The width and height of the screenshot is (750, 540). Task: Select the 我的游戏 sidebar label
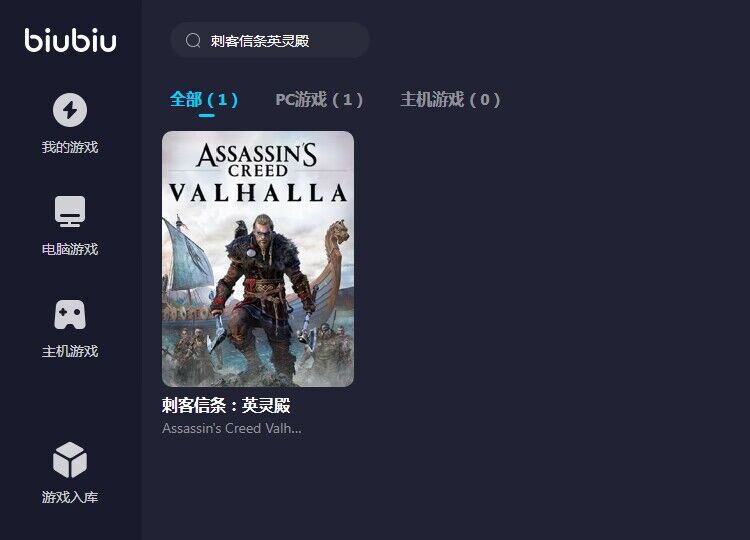(x=70, y=147)
